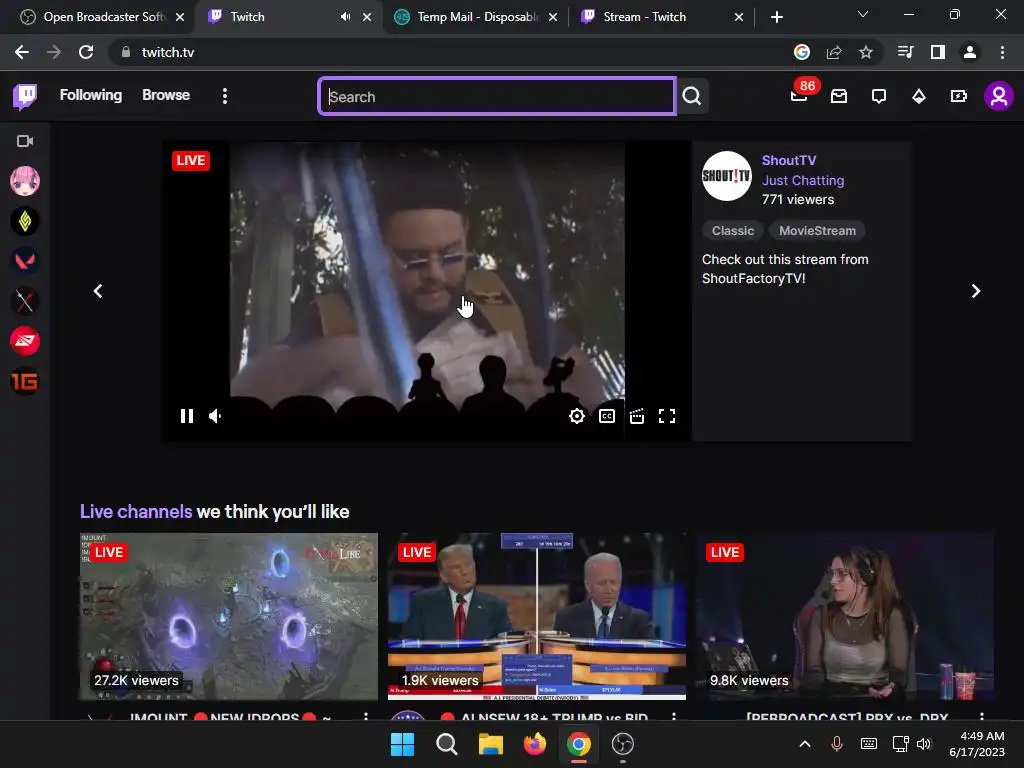Expand the followed channels sidebar camera icon
The image size is (1024, 768).
[x=25, y=141]
